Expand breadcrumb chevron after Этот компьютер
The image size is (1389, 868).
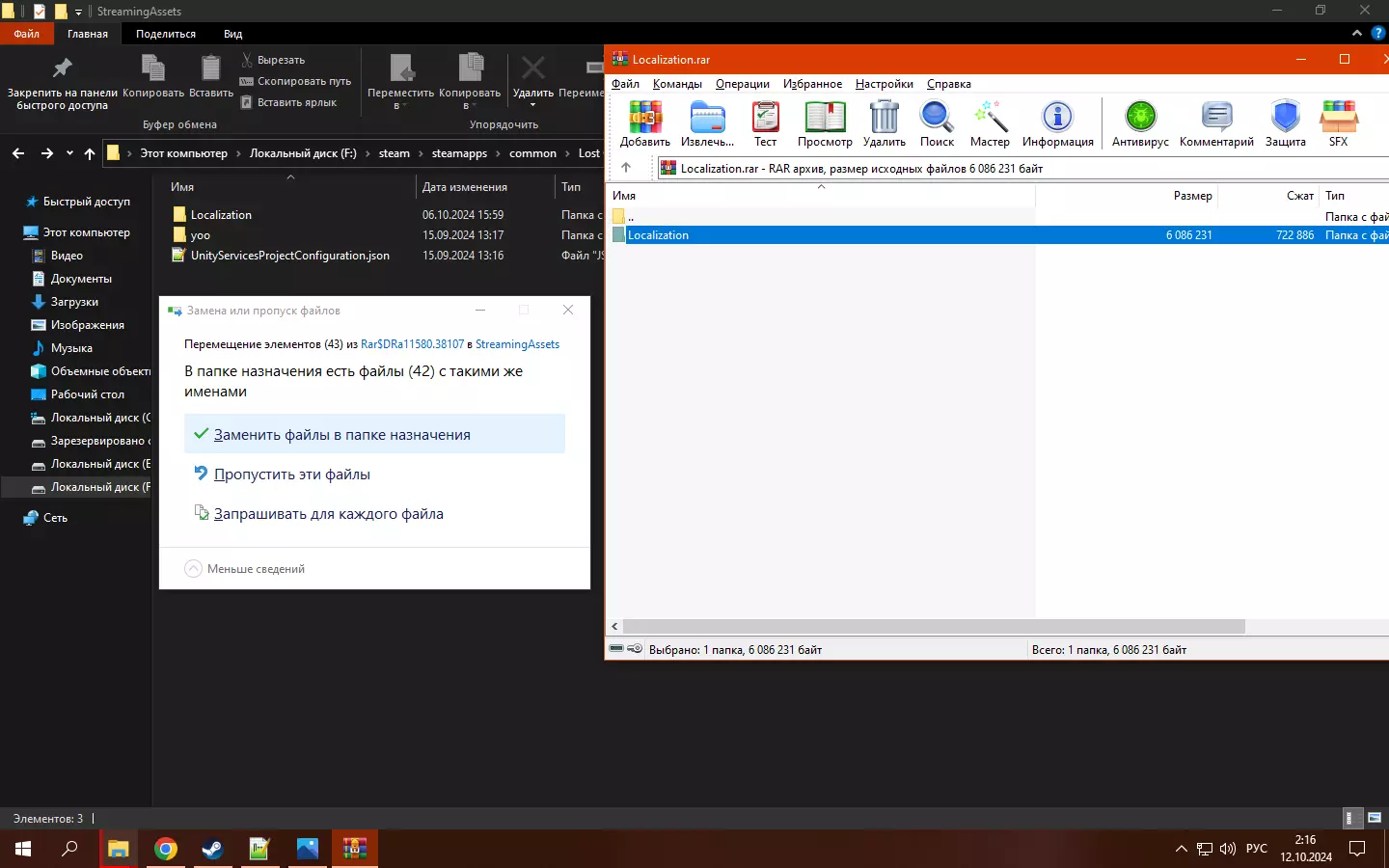[x=239, y=153]
